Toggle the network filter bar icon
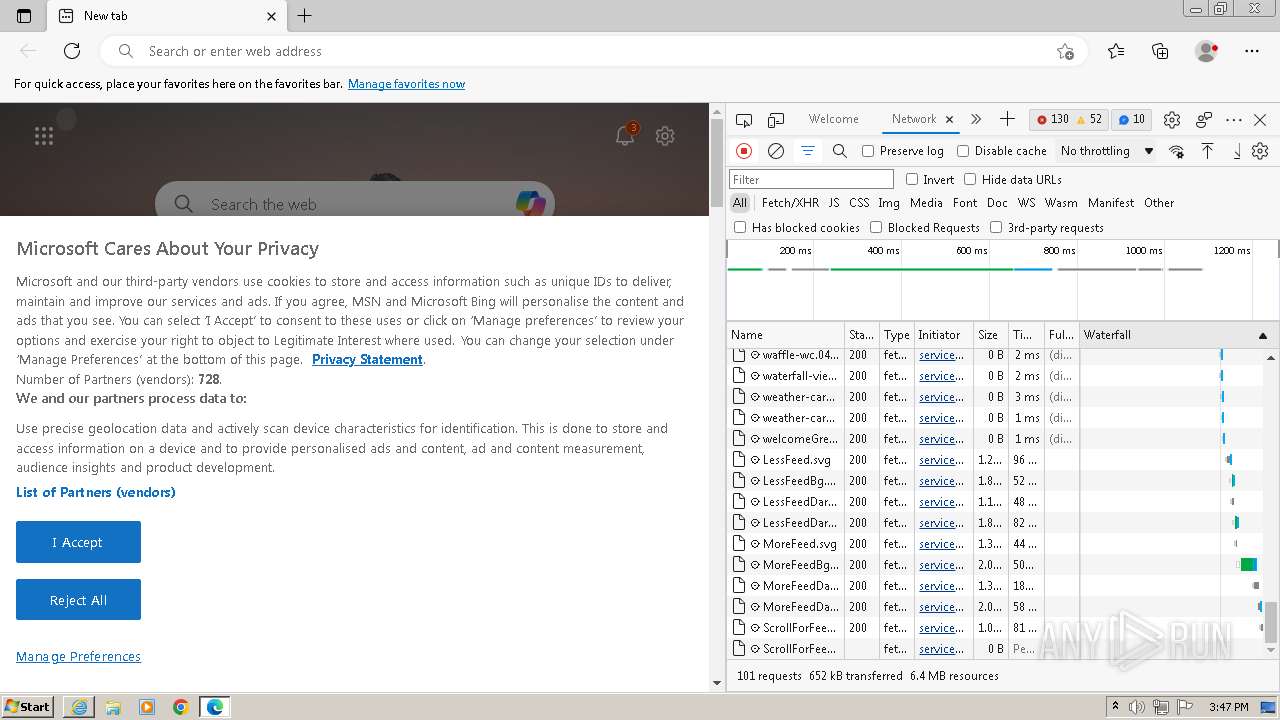The image size is (1280, 720). point(808,151)
